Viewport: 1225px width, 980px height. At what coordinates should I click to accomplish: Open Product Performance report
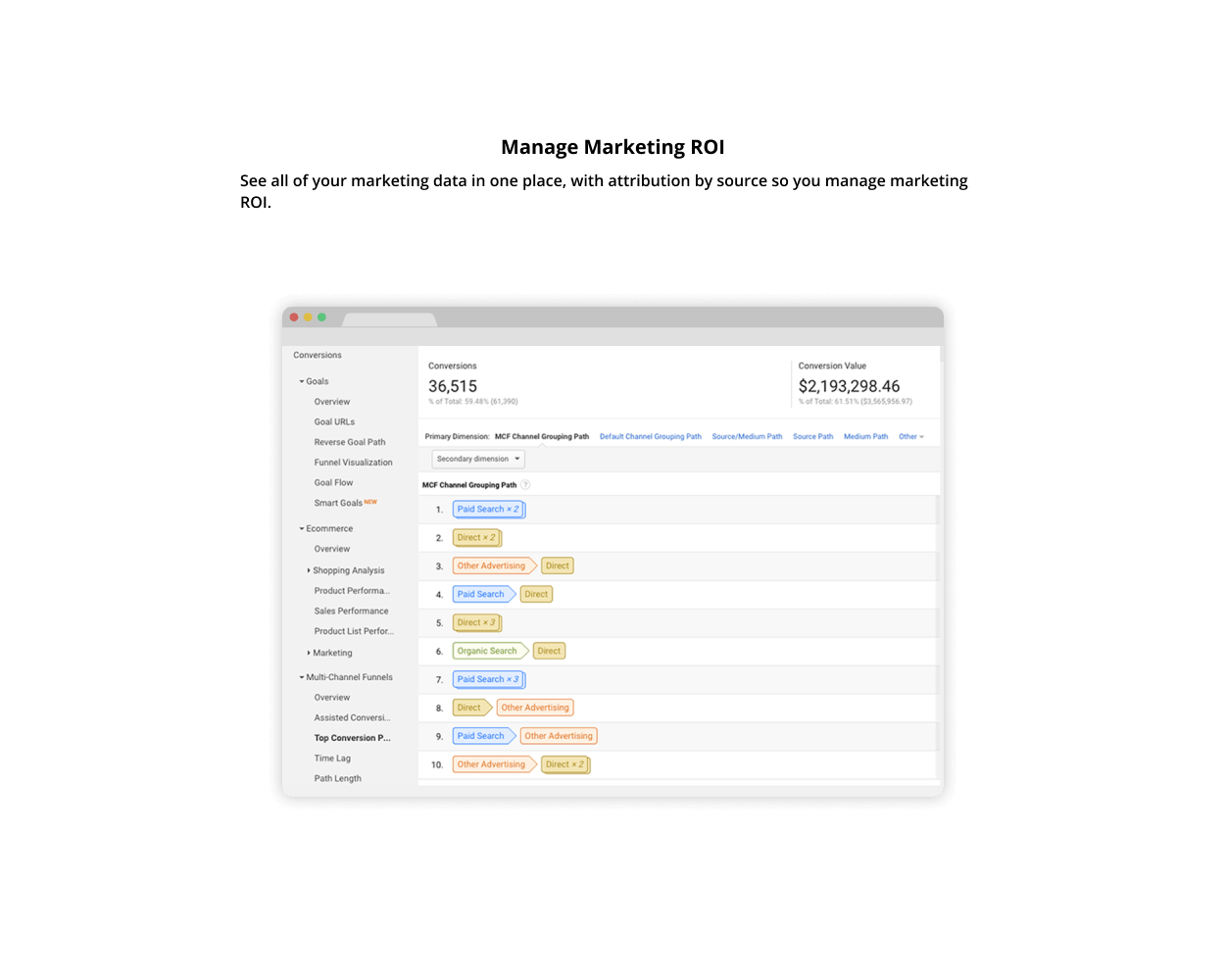(352, 591)
